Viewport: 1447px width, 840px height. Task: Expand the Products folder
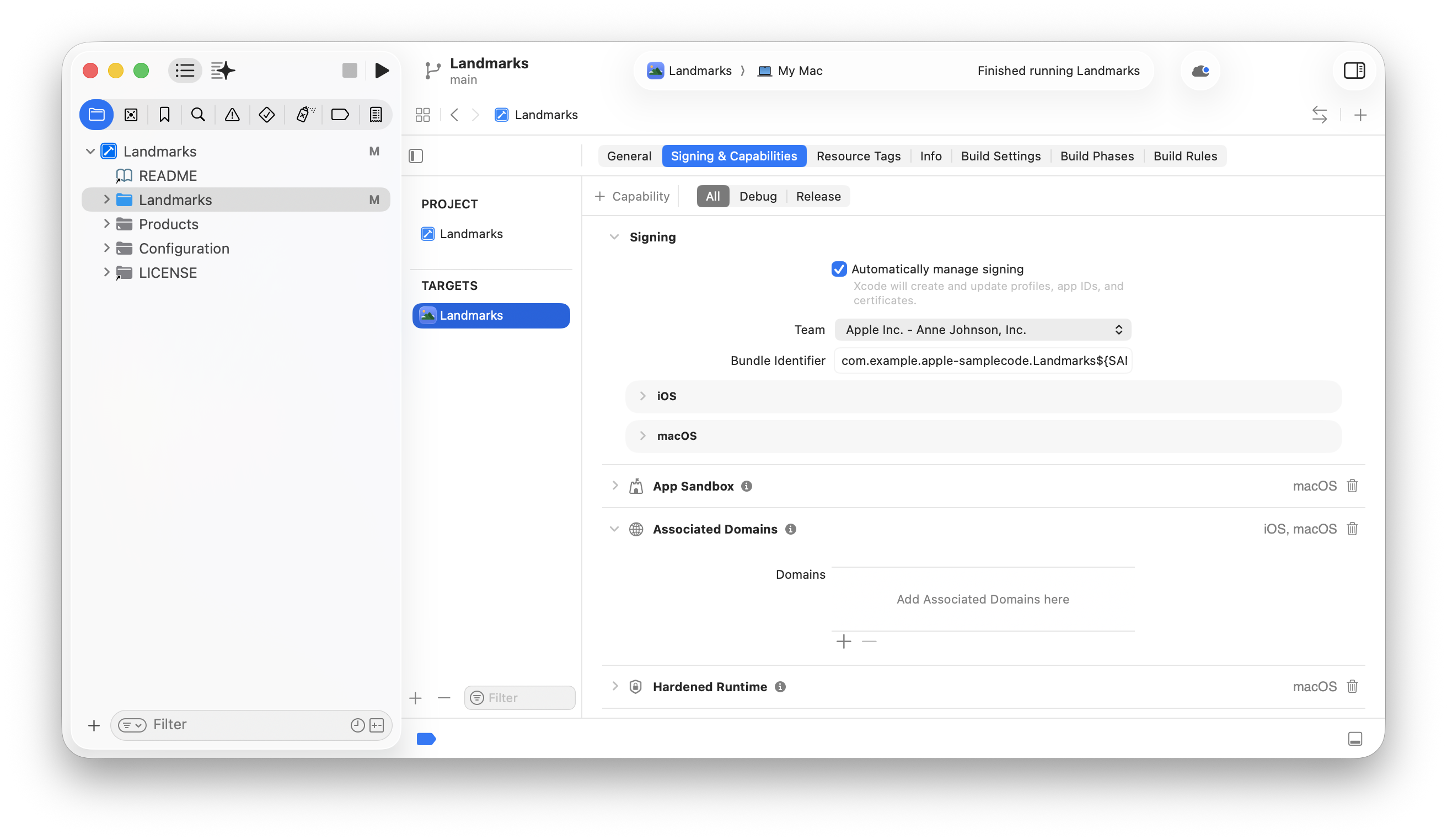pyautogui.click(x=106, y=224)
